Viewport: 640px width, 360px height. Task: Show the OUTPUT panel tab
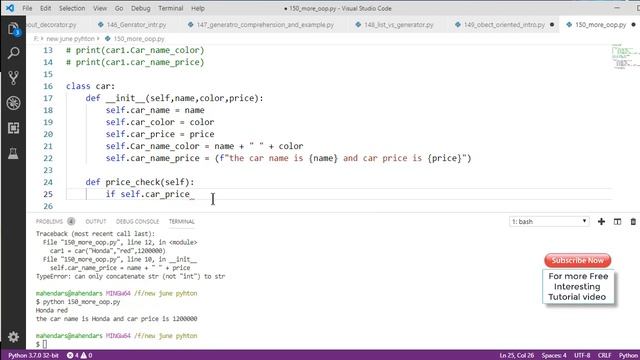point(96,222)
